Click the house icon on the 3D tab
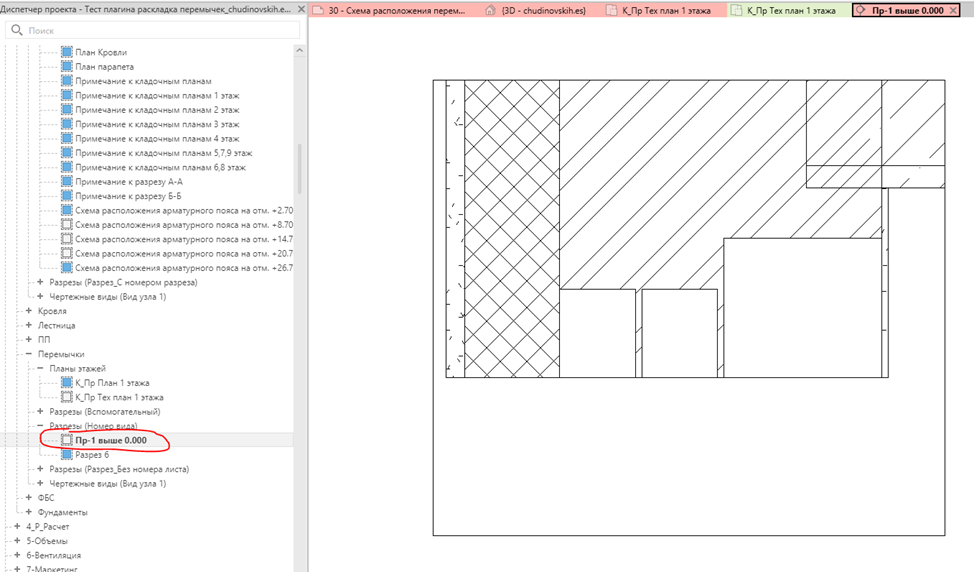Image resolution: width=974 pixels, height=572 pixels. pos(491,11)
